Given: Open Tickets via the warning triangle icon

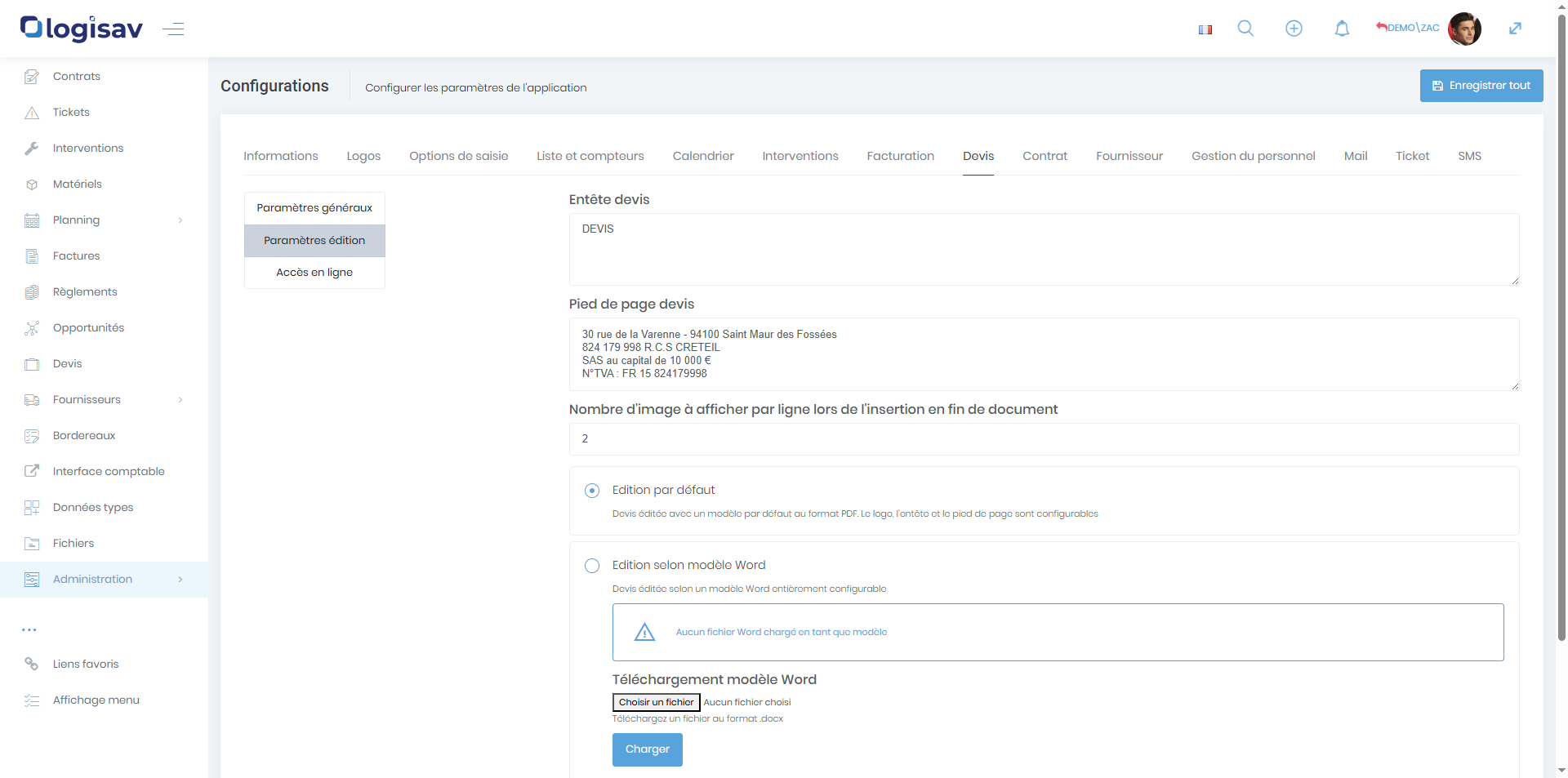Looking at the screenshot, I should pos(32,113).
